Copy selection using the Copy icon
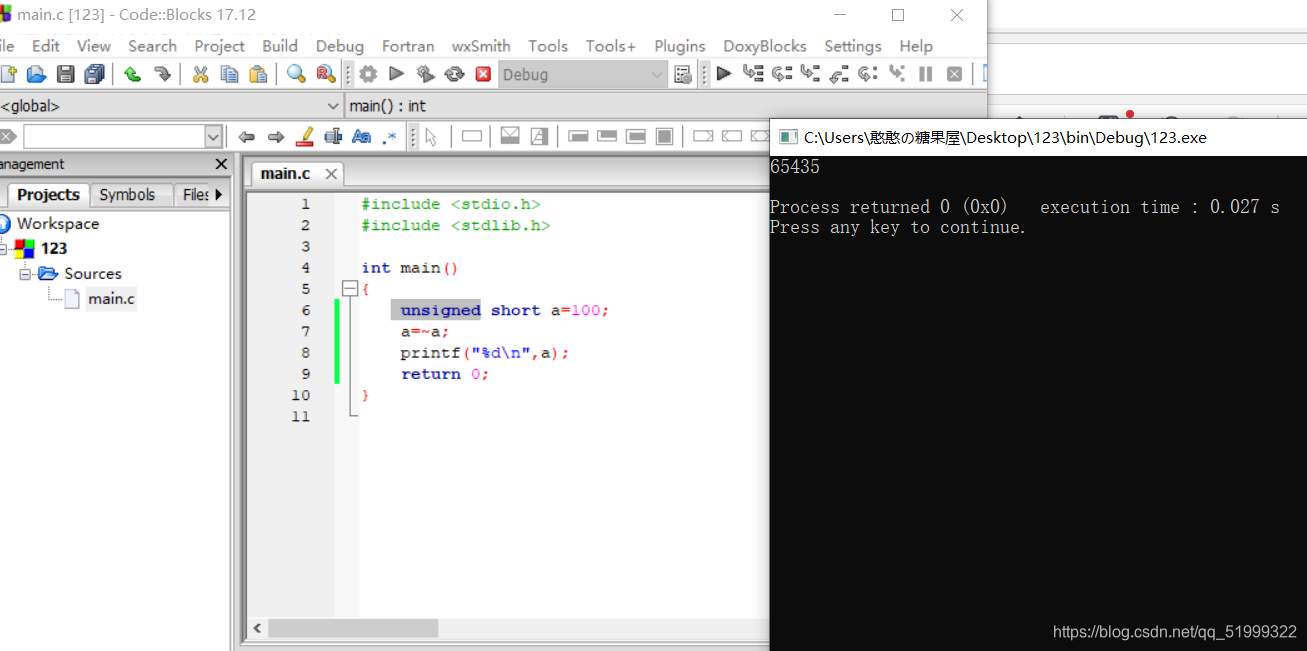This screenshot has height=651, width=1307. pyautogui.click(x=229, y=74)
